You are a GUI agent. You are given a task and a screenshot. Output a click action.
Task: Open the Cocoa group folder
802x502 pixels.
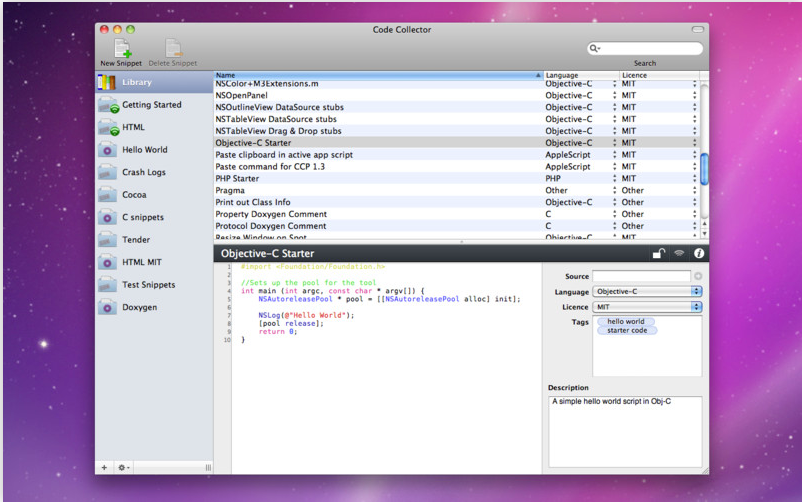click(154, 194)
